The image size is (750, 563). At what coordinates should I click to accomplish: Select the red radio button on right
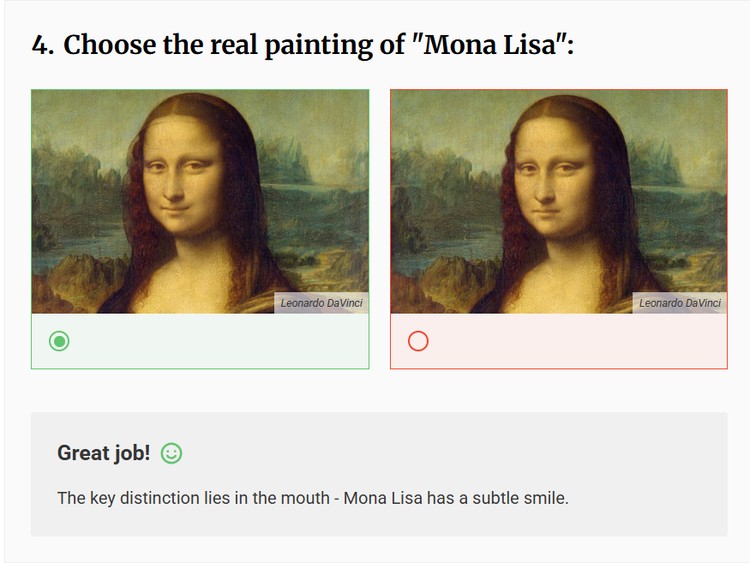[419, 341]
